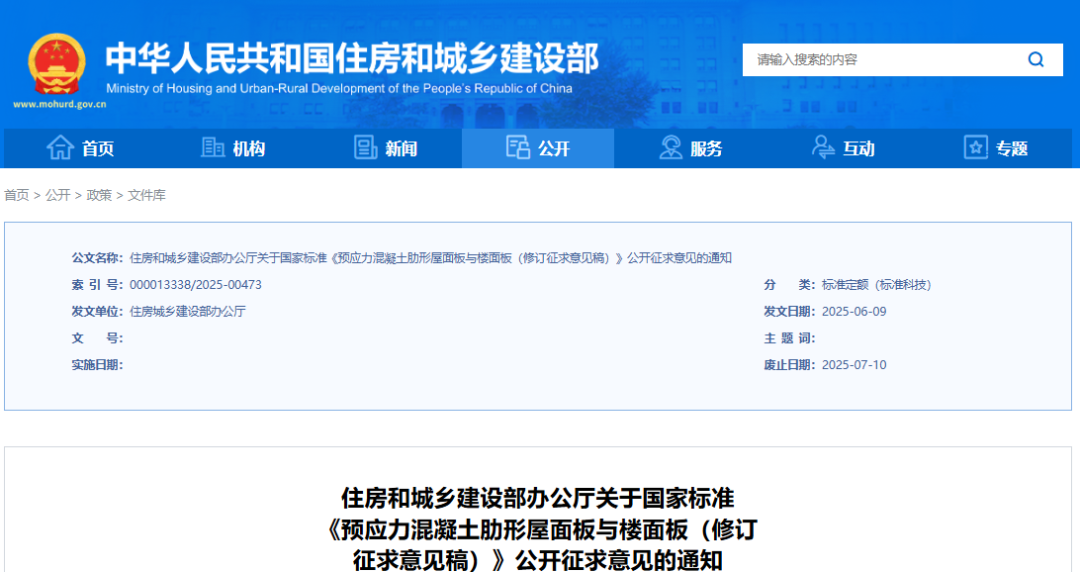Click the search magnifier icon
Image resolution: width=1080 pixels, height=572 pixels.
click(x=1036, y=60)
